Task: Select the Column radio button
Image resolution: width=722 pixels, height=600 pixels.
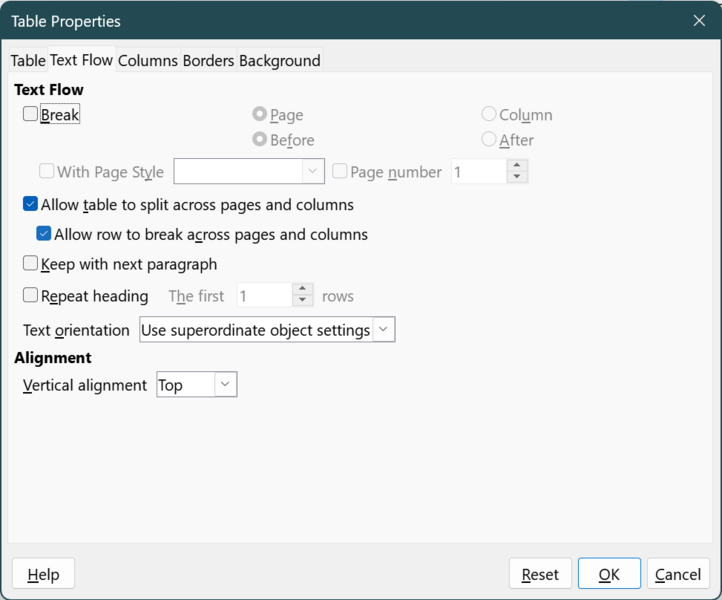Action: click(489, 115)
